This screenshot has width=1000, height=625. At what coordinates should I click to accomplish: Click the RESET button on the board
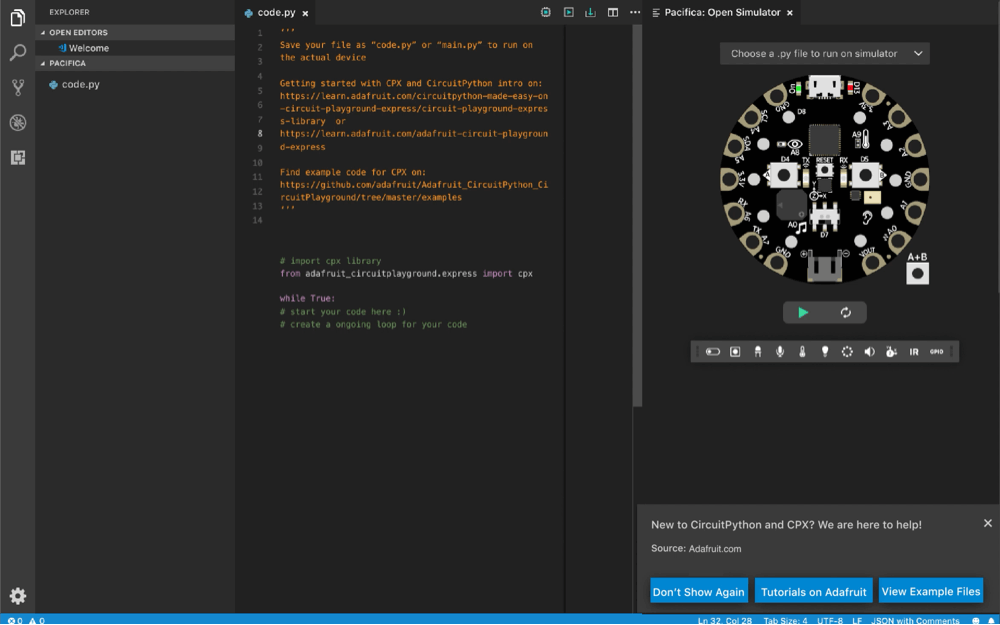(825, 170)
